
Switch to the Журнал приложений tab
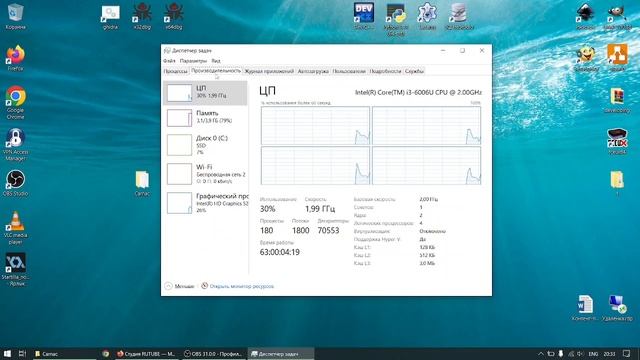coord(269,71)
